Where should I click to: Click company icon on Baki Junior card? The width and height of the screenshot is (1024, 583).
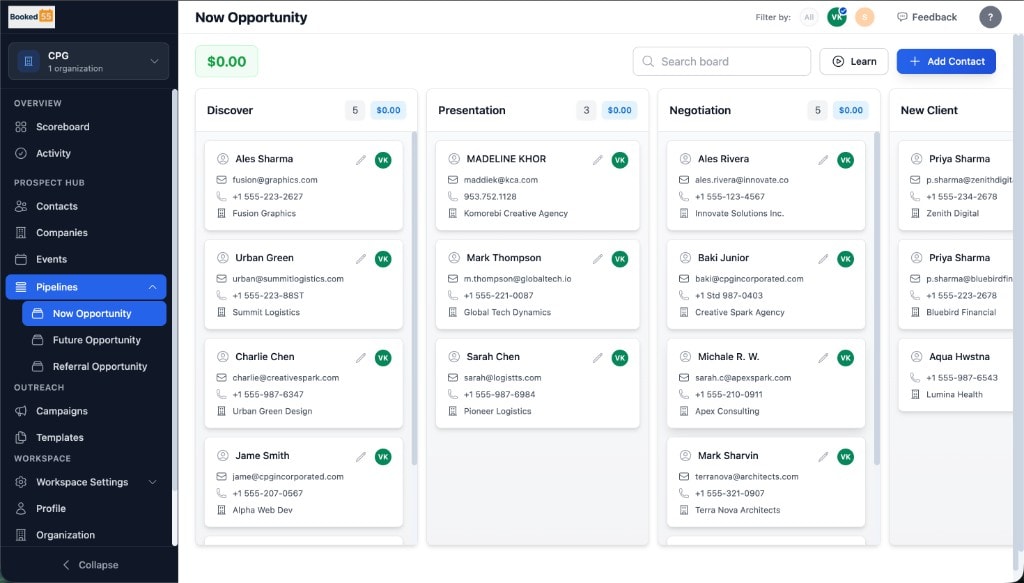pyautogui.click(x=684, y=312)
